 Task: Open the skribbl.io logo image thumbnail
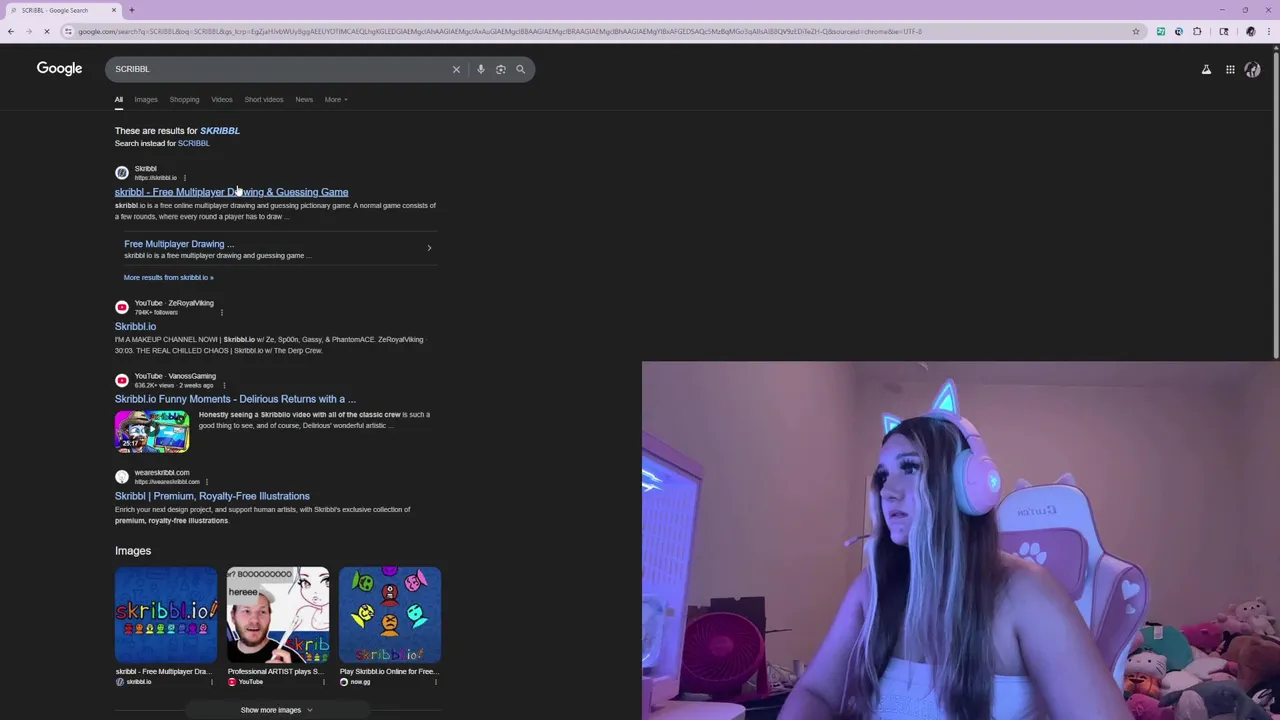(x=166, y=615)
